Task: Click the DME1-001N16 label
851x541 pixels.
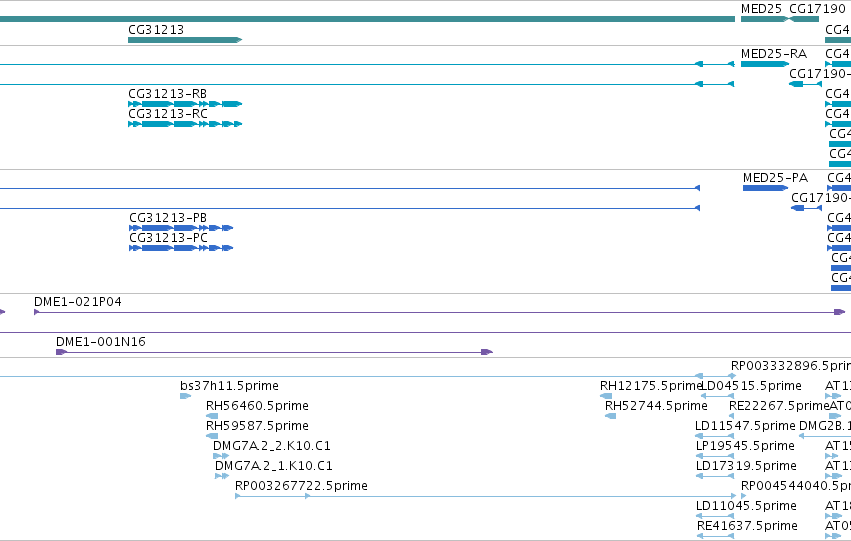Action: (100, 342)
